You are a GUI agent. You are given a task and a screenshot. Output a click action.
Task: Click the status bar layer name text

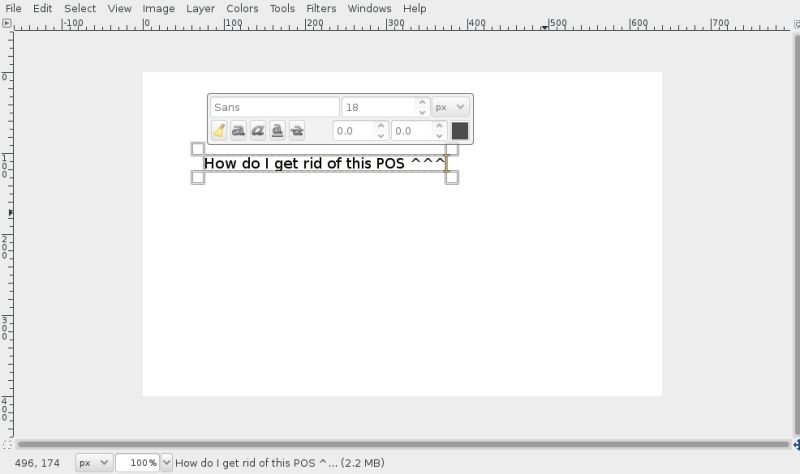[280, 463]
